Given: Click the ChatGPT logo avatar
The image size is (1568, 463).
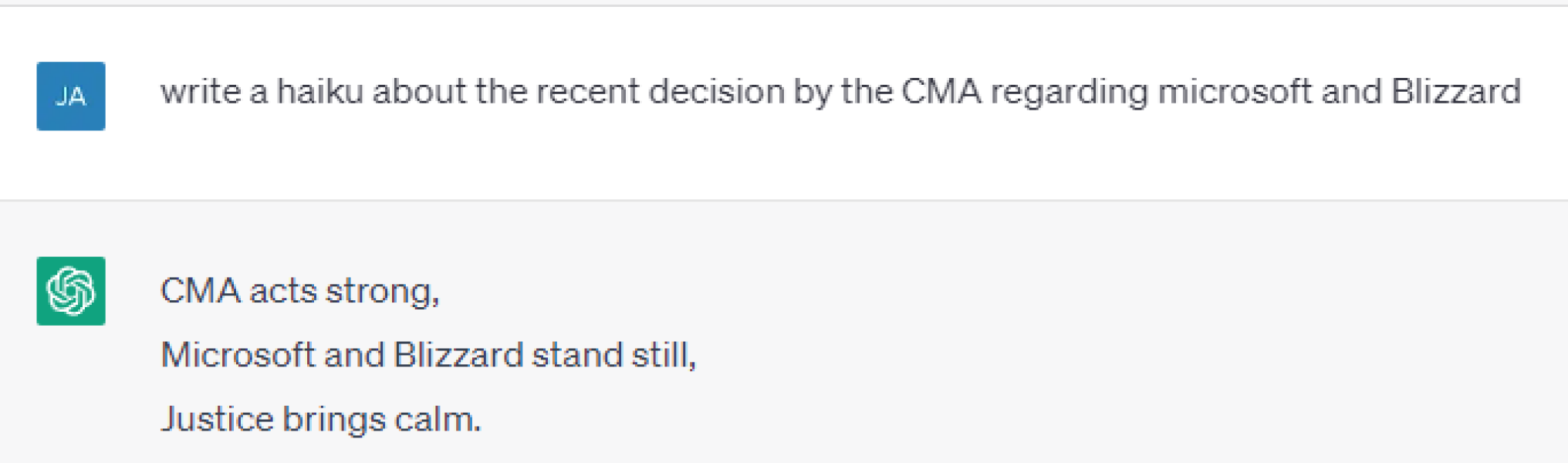Looking at the screenshot, I should pyautogui.click(x=71, y=291).
